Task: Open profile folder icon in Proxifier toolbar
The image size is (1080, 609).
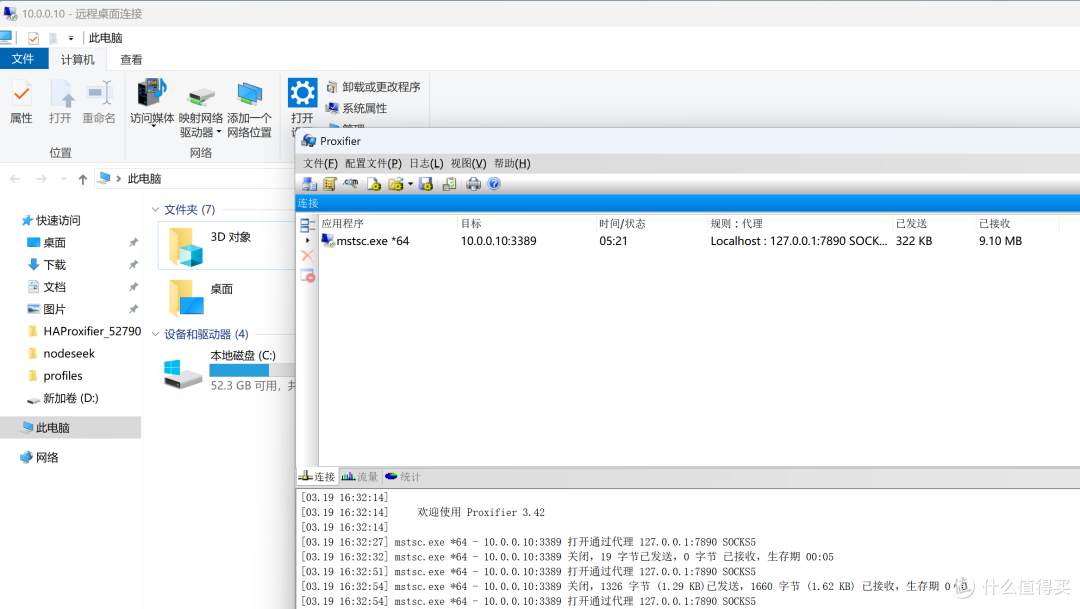Action: [x=395, y=184]
